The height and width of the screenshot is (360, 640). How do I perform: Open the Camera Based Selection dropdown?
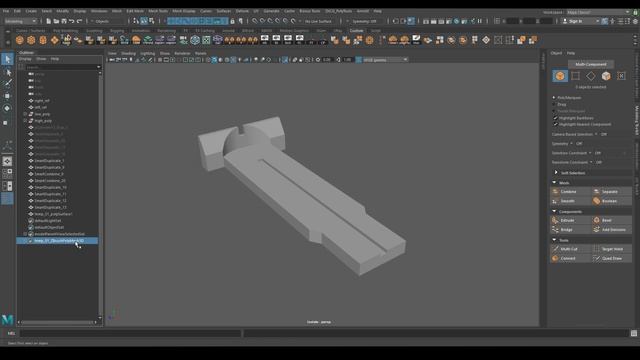[596, 134]
